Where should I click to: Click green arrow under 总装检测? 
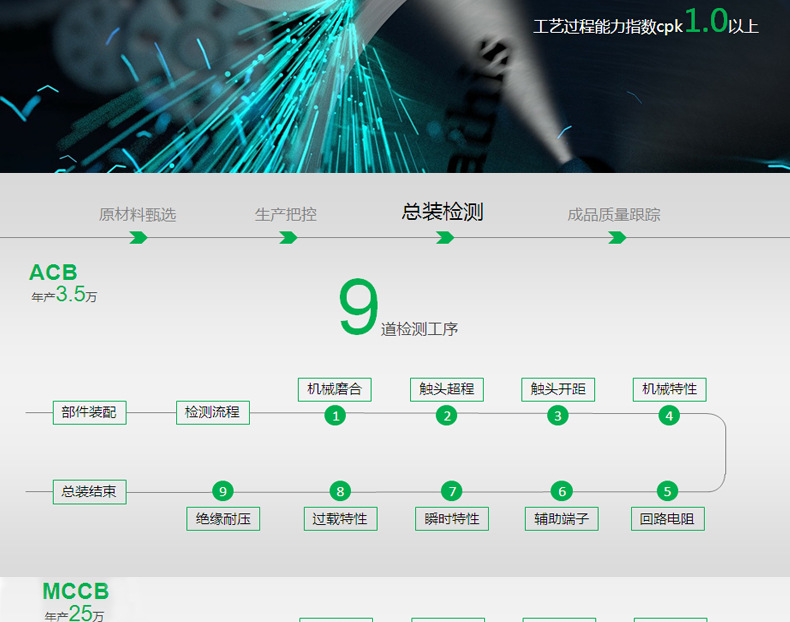point(445,237)
